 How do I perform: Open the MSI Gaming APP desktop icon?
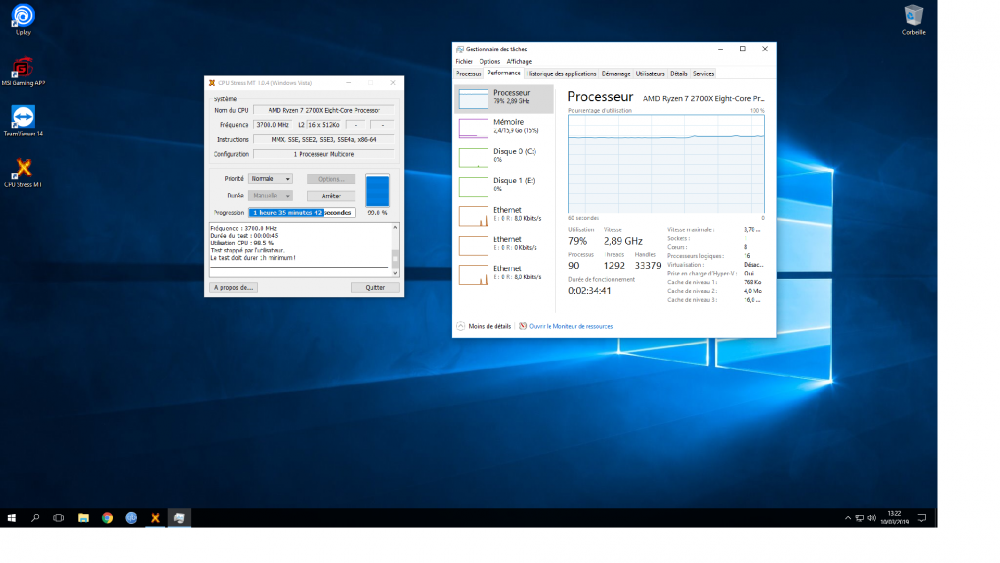tap(22, 68)
